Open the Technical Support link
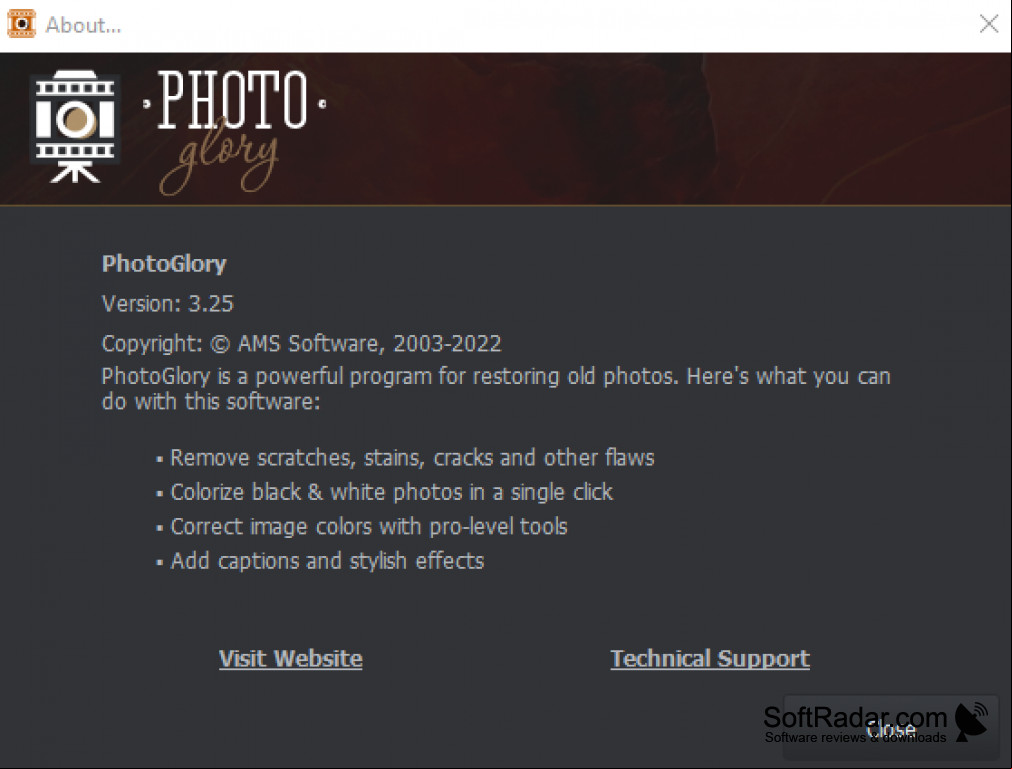This screenshot has height=769, width=1012. coord(710,659)
